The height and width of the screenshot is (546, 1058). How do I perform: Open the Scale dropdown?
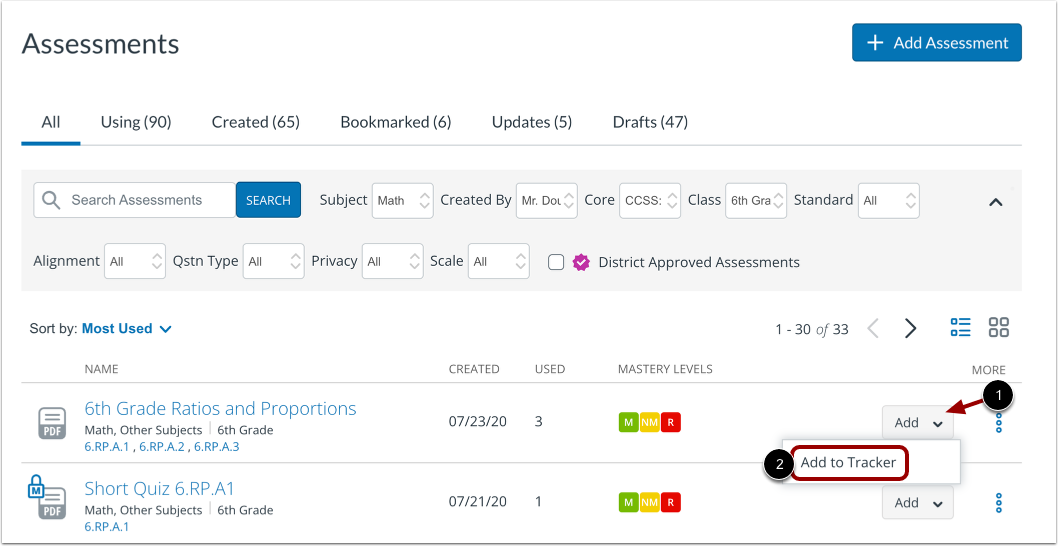(x=499, y=261)
